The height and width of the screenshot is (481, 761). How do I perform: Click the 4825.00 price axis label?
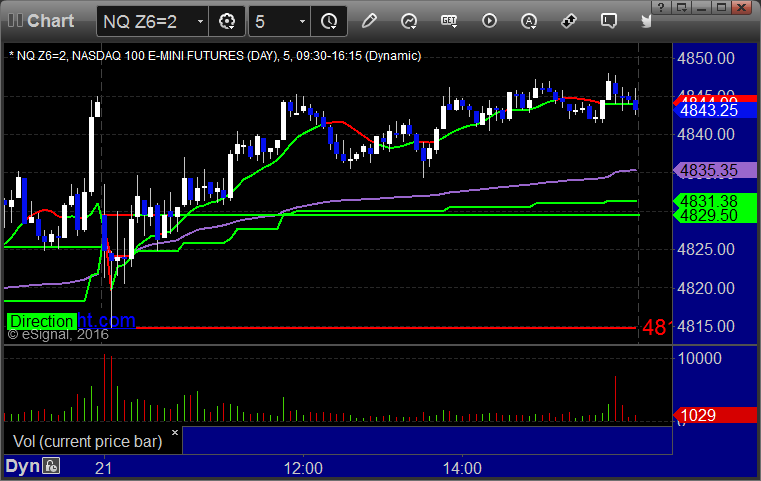click(706, 249)
